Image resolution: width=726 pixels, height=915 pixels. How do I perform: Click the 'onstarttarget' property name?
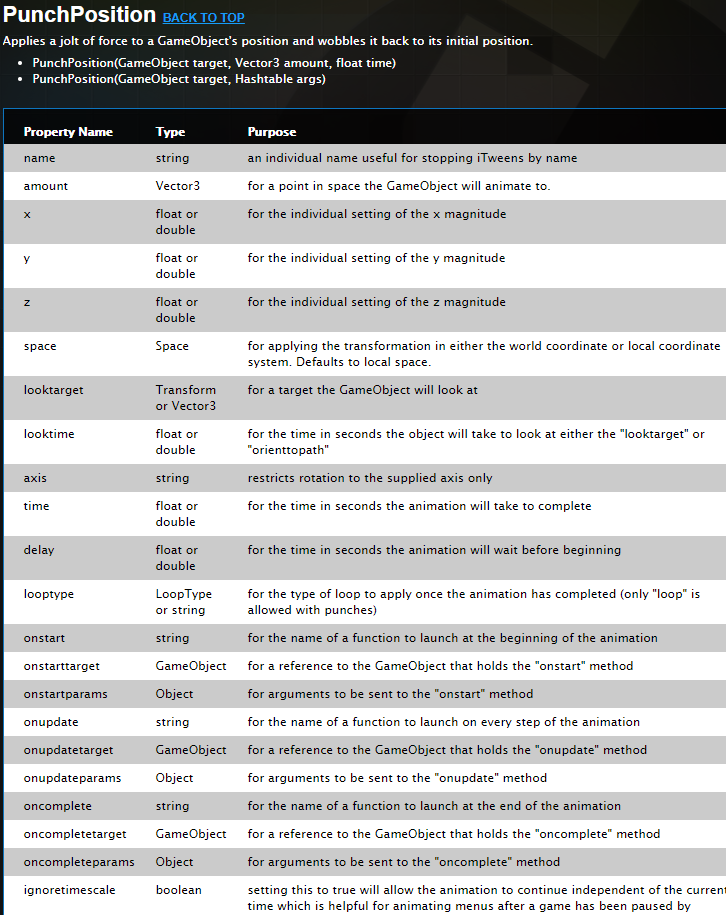(62, 666)
